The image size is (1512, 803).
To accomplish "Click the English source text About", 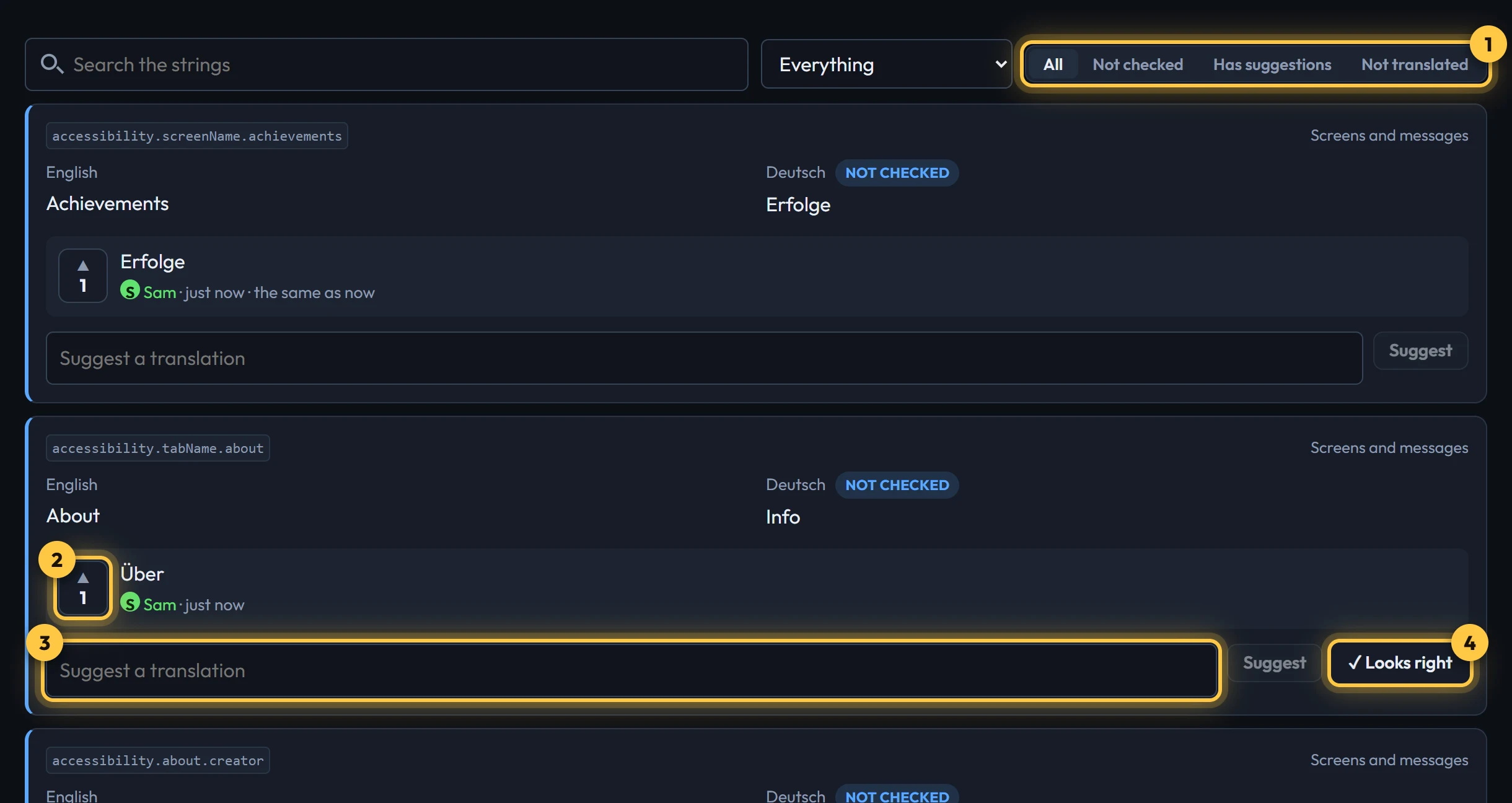I will 73,516.
